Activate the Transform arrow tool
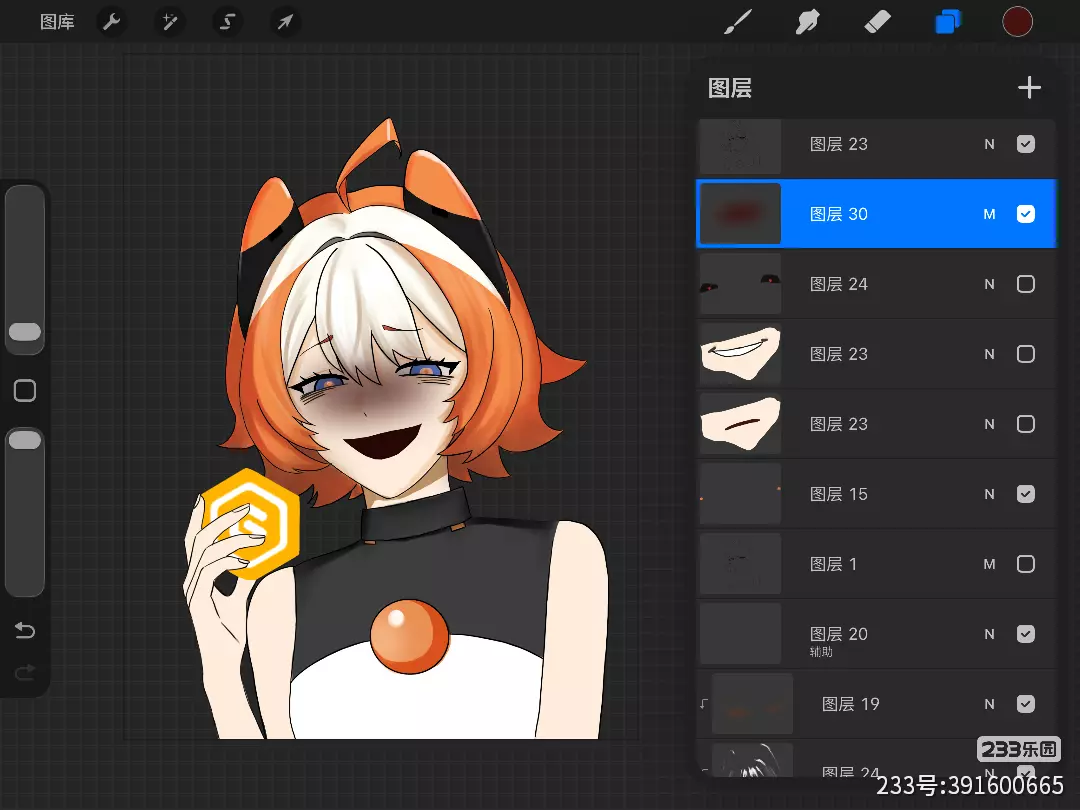 pos(285,22)
